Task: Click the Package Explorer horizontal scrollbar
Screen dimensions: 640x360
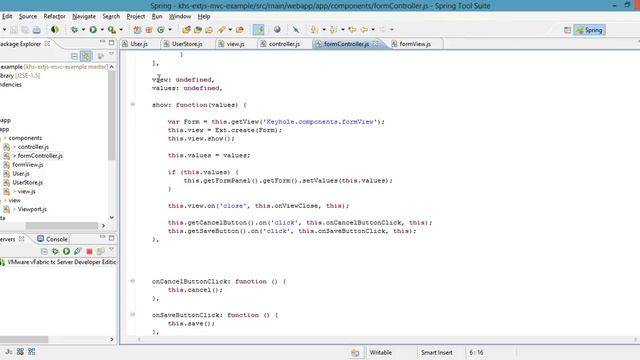Action: [x=62, y=226]
